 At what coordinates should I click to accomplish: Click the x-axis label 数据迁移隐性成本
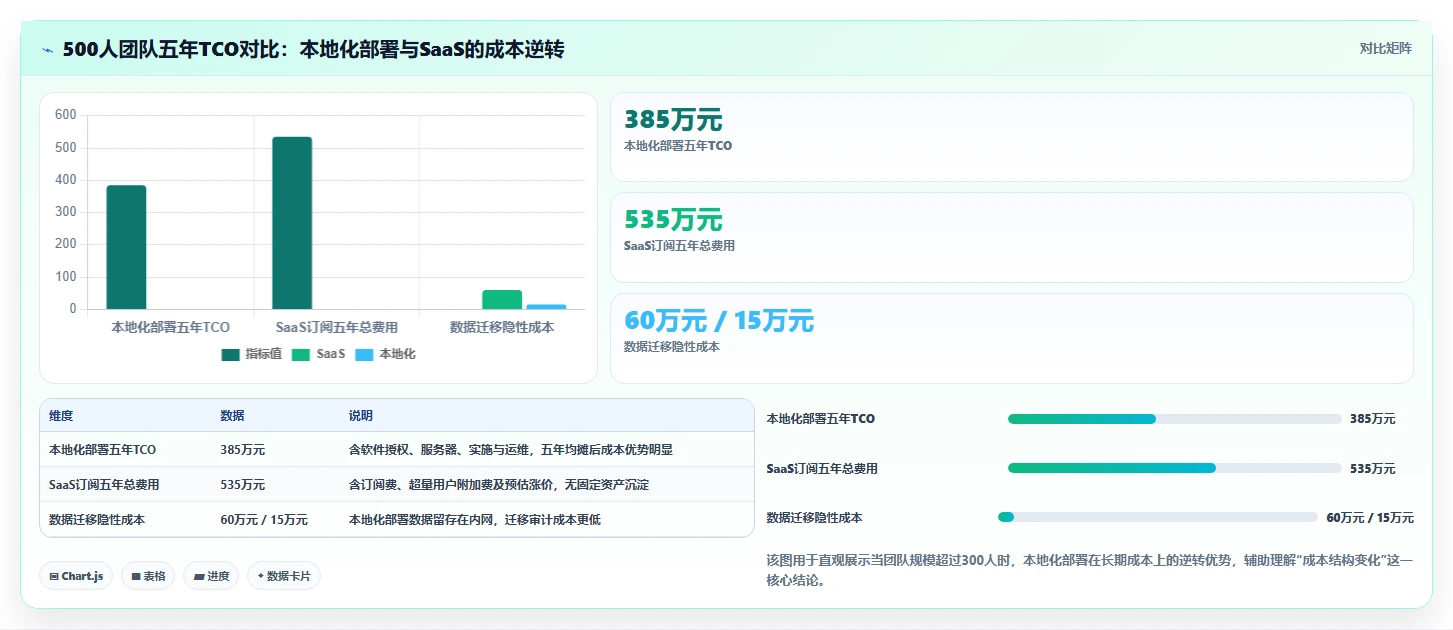(x=502, y=327)
